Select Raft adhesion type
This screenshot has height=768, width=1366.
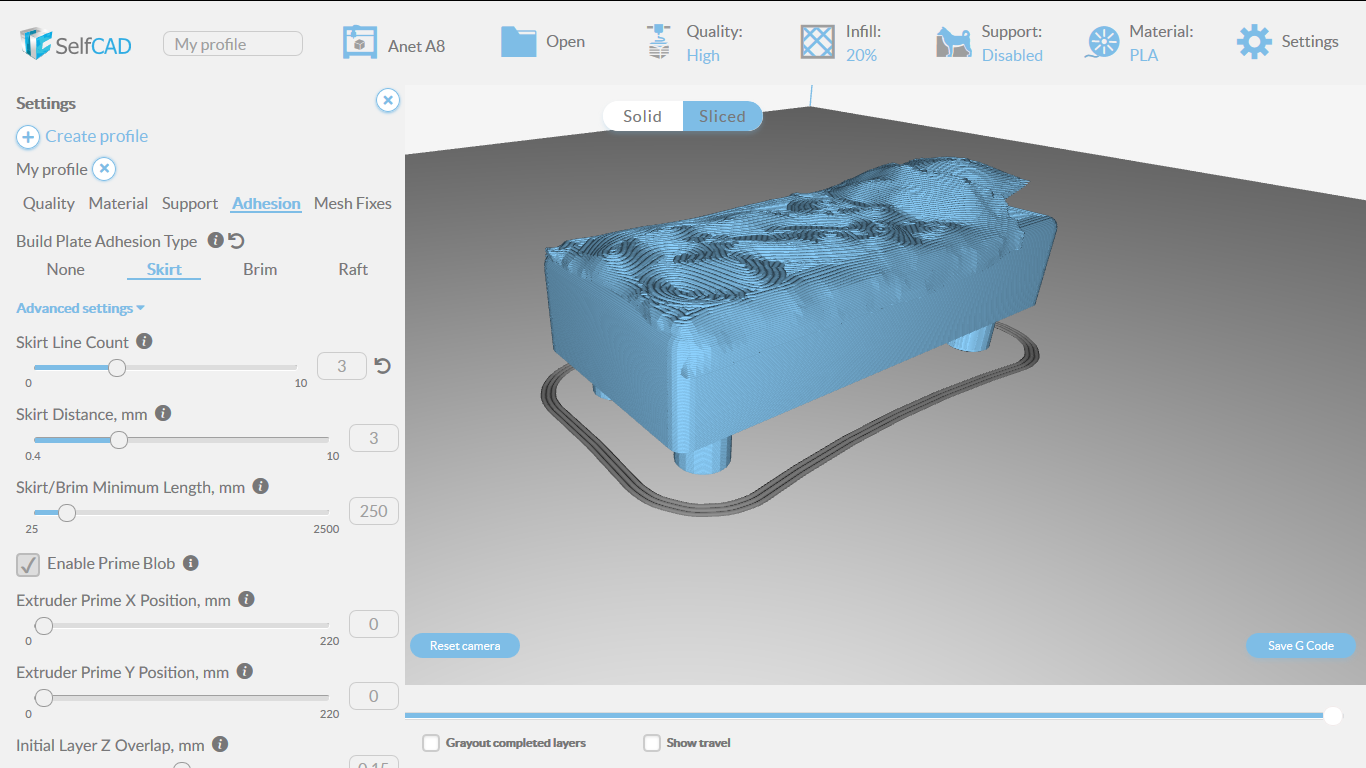point(353,269)
